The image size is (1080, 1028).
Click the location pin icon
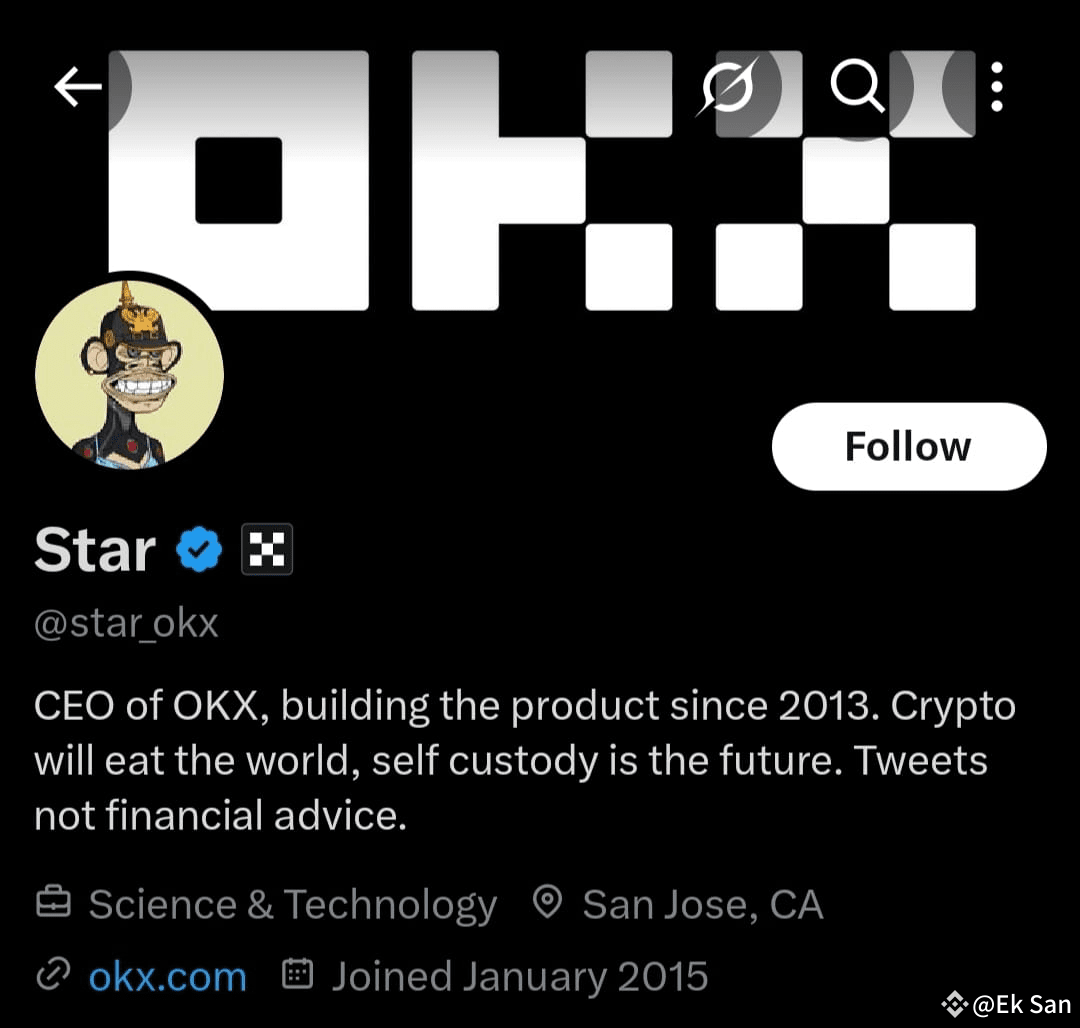coord(547,903)
